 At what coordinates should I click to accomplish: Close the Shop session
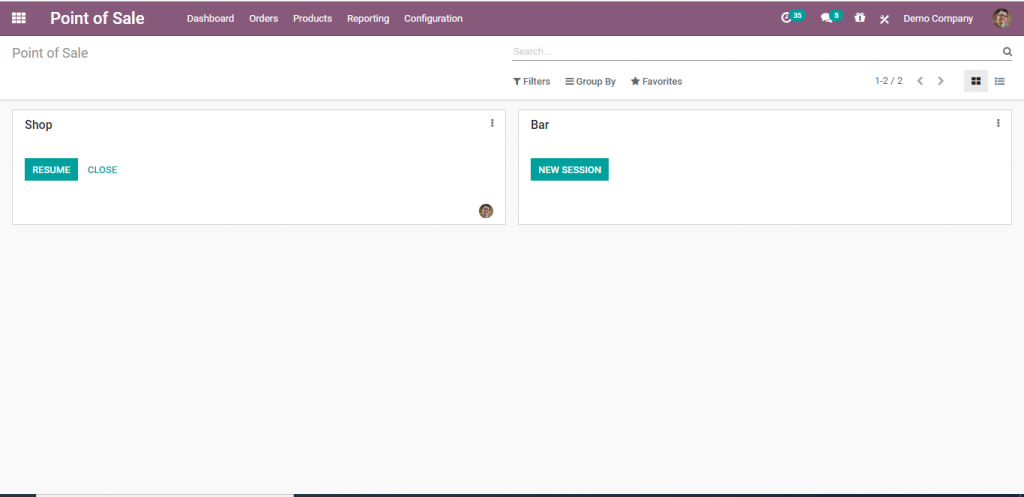103,170
